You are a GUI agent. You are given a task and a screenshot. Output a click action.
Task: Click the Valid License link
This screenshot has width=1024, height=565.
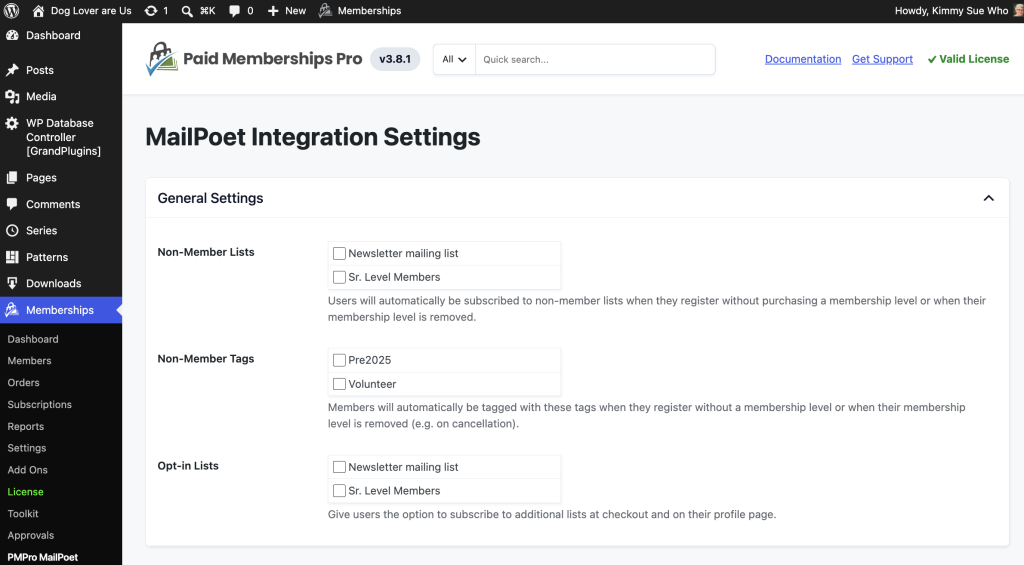[968, 59]
